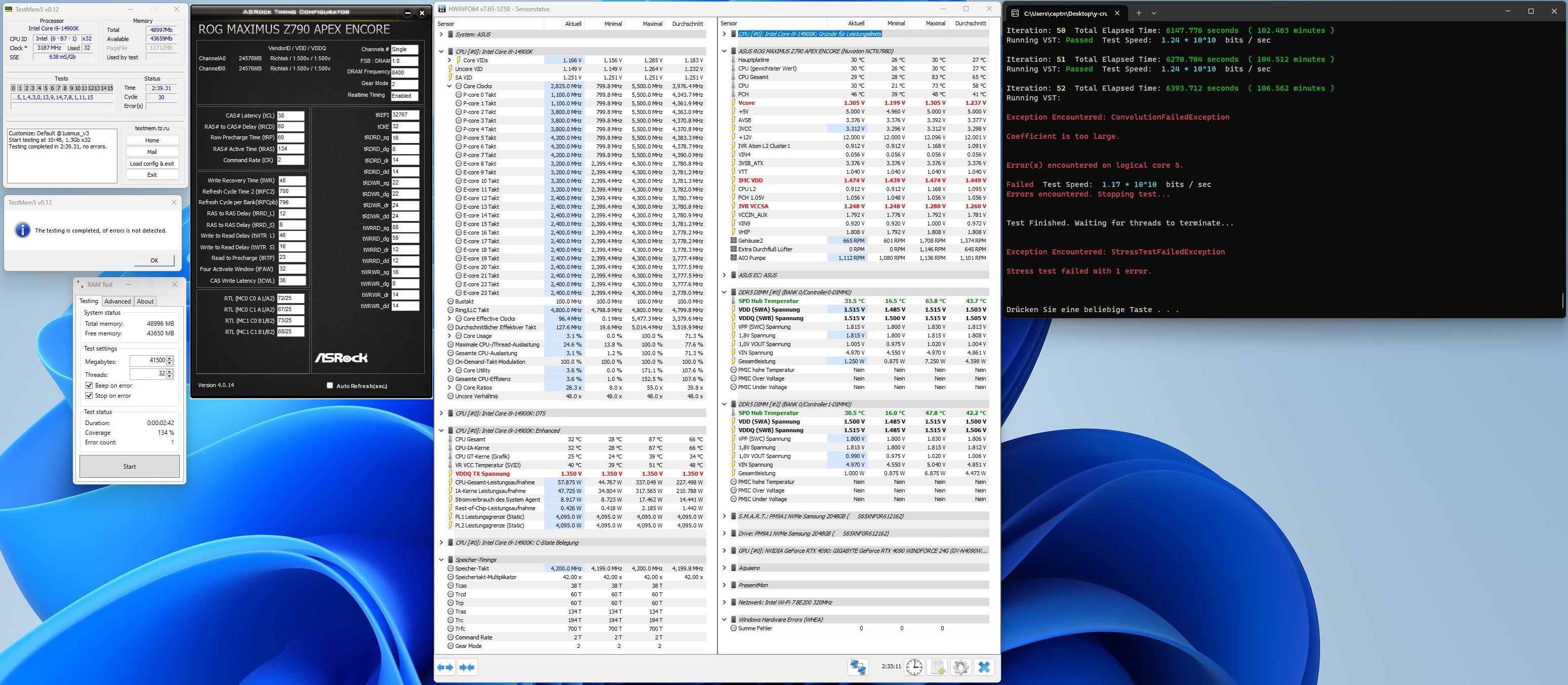This screenshot has width=1568, height=685.
Task: Click the terminal window vertical scrollbar
Action: tap(1562, 301)
